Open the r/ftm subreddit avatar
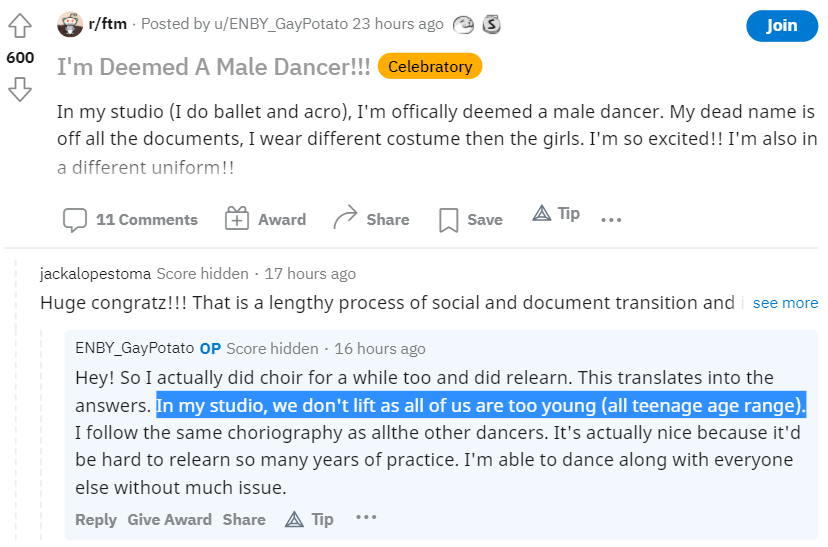The height and width of the screenshot is (547, 828). point(70,24)
